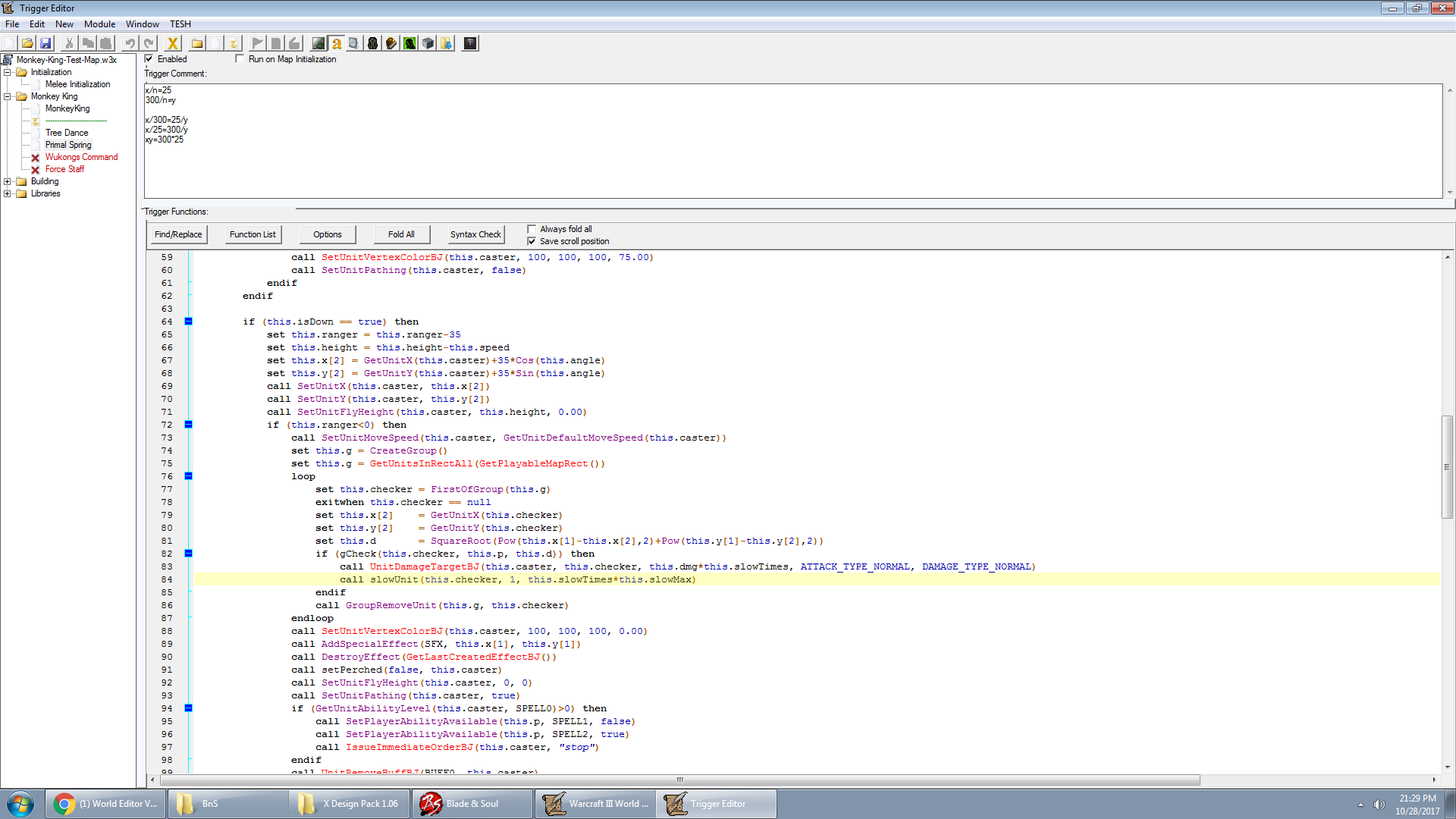Collapse the Initialization folder in tree
Viewport: 1456px width, 819px height.
click(x=8, y=72)
